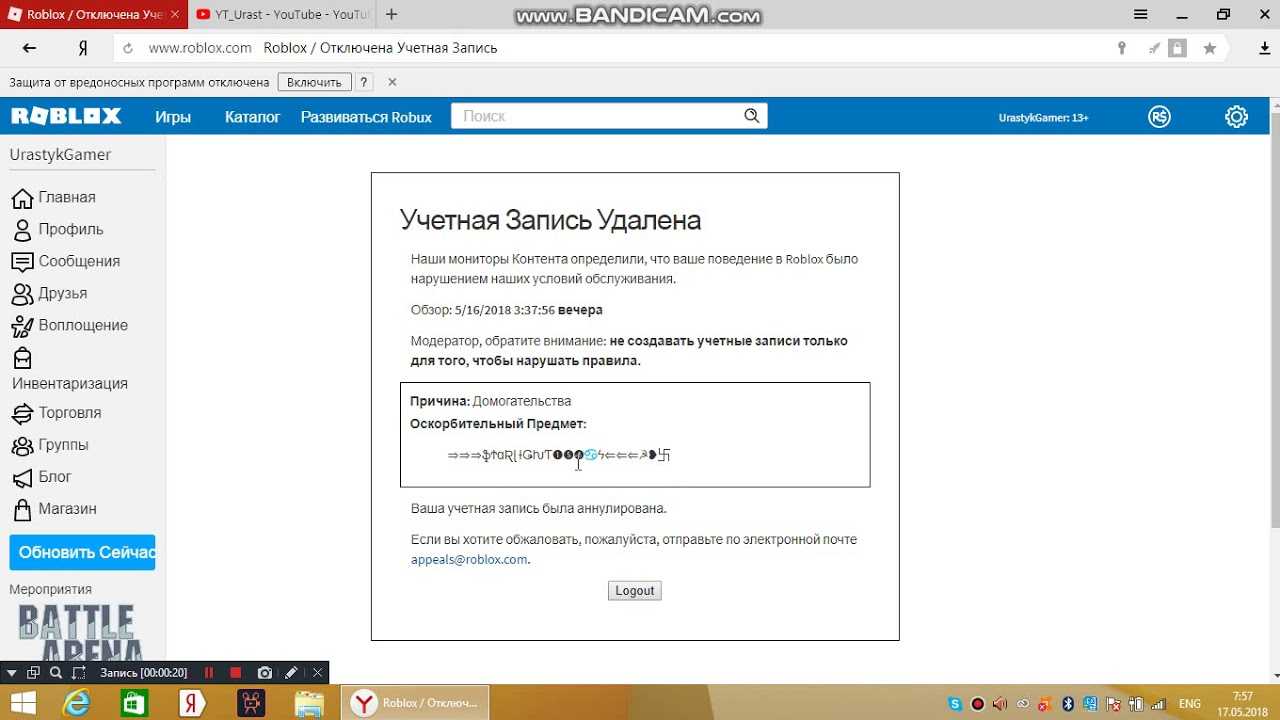This screenshot has height=720, width=1280.
Task: Click the Включить button
Action: 314,82
